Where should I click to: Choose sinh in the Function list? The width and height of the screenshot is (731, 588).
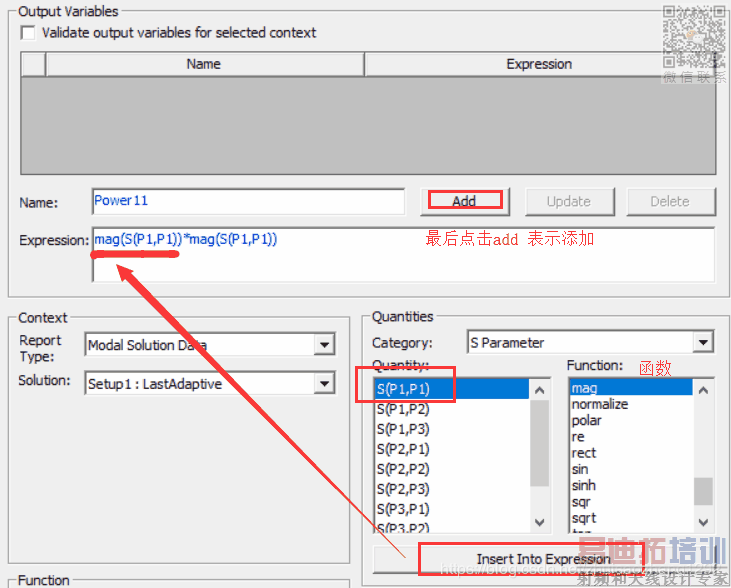(x=631, y=485)
